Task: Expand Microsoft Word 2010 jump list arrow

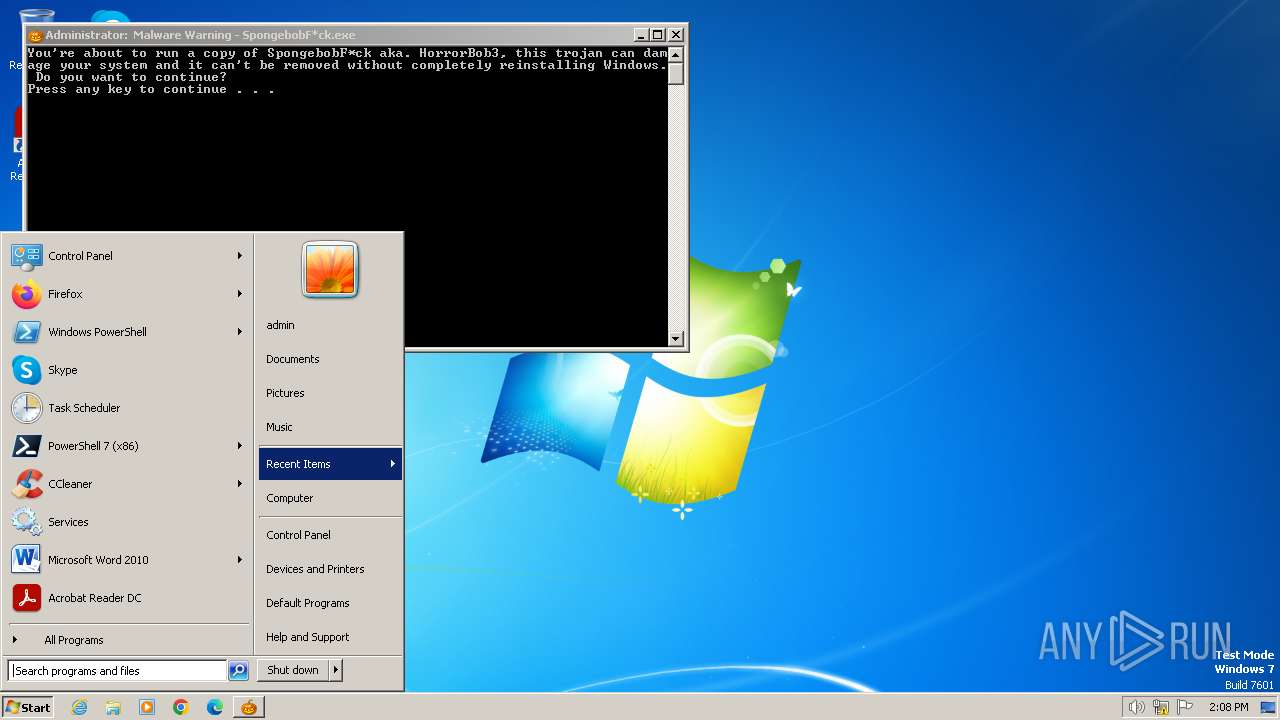Action: (240, 560)
